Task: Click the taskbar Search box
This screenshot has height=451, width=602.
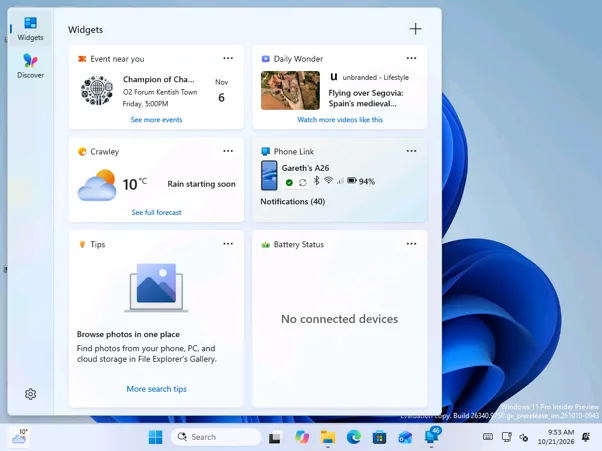Action: pyautogui.click(x=215, y=437)
